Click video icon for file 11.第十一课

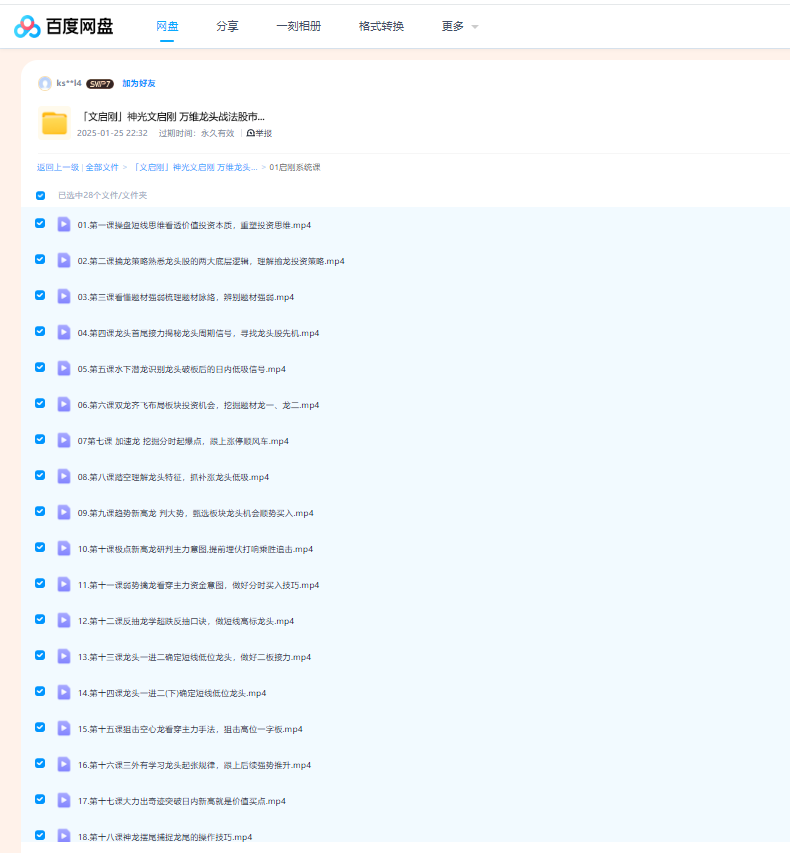pos(64,584)
